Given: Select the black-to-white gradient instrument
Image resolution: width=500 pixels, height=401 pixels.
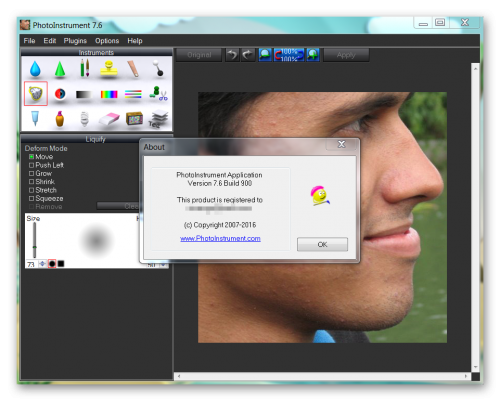Looking at the screenshot, I should [84, 95].
